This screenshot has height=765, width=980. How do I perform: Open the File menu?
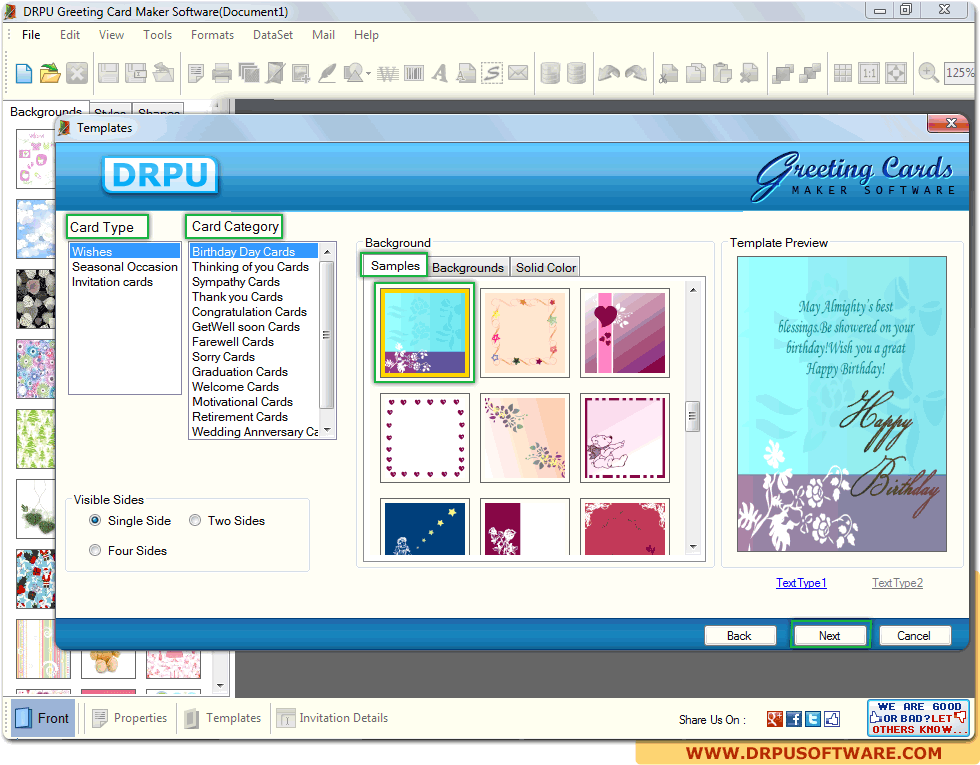pos(31,35)
